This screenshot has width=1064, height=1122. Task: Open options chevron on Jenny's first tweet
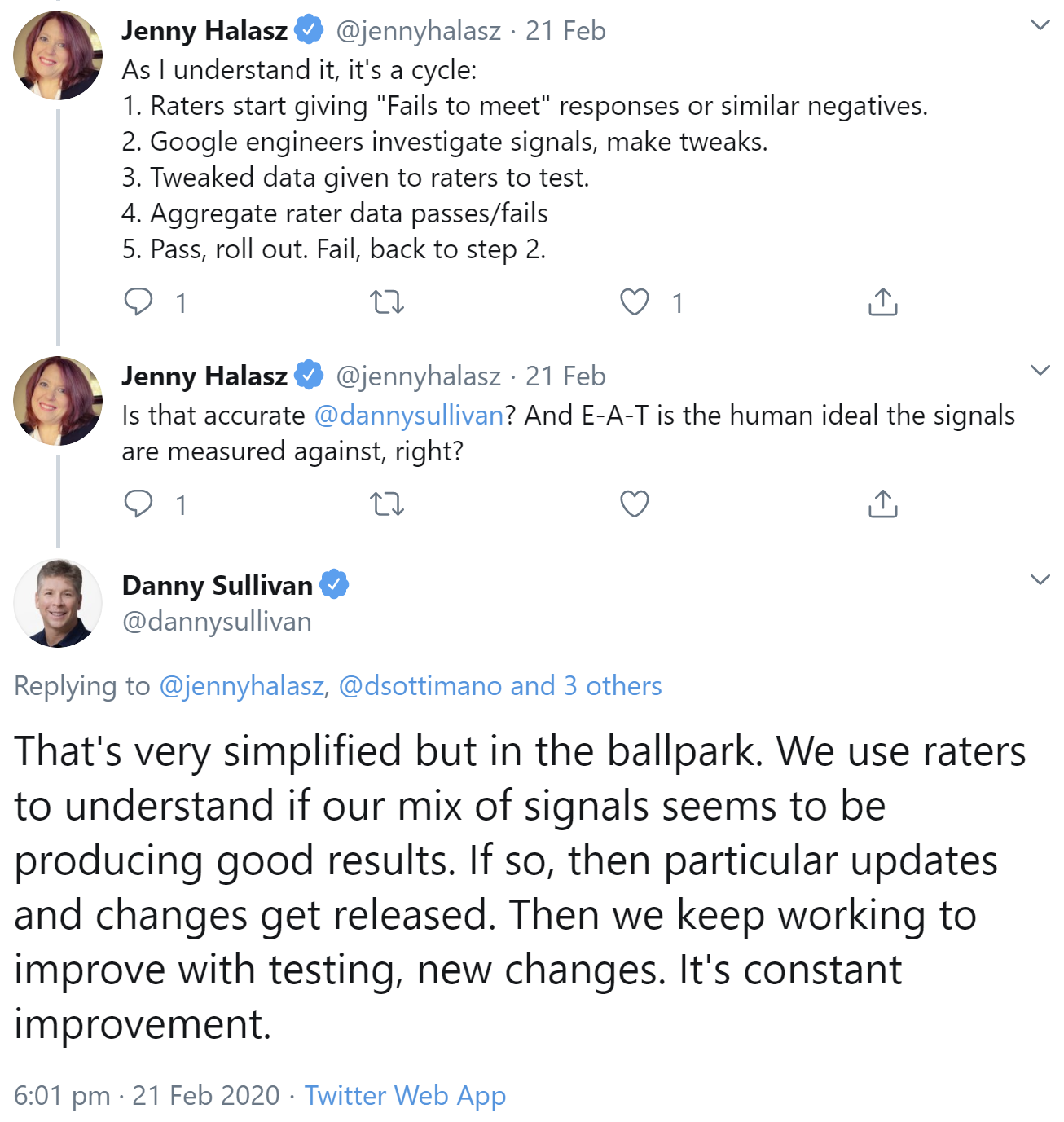pos(1040,25)
